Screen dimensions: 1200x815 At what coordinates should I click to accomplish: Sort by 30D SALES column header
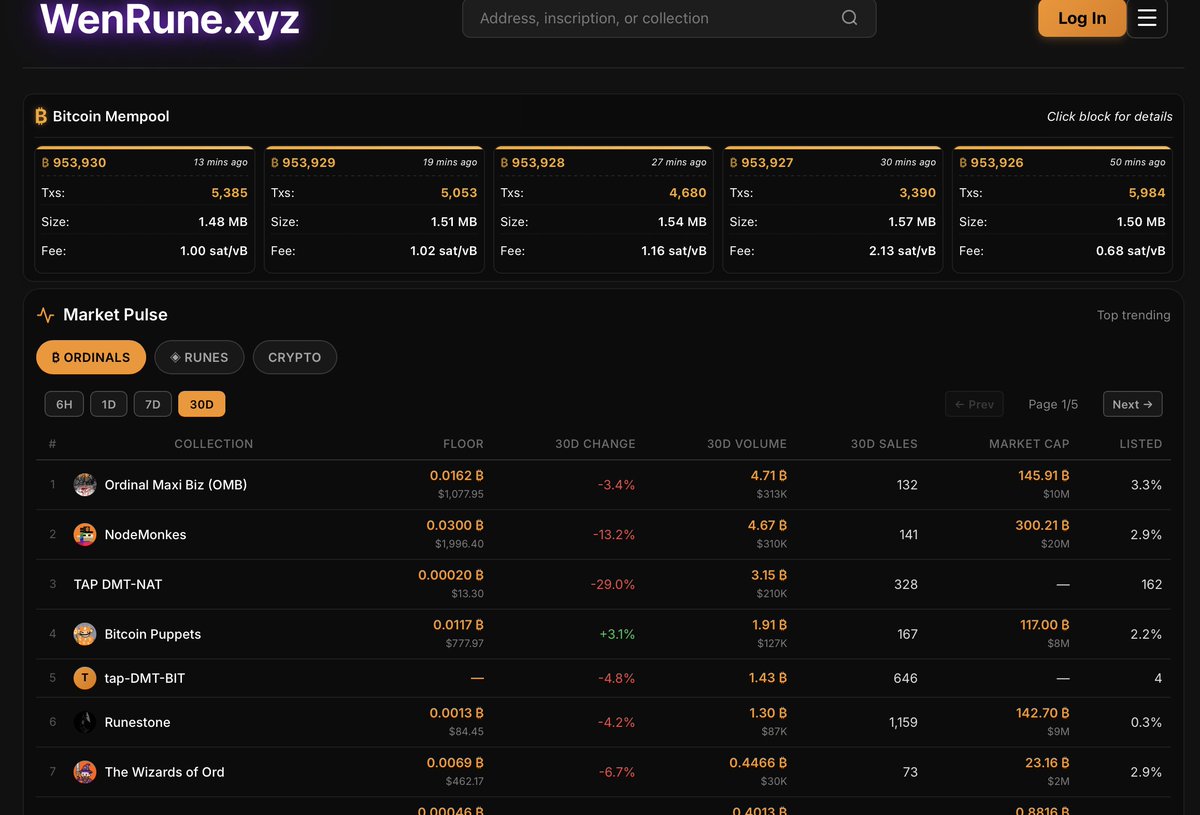tap(884, 444)
